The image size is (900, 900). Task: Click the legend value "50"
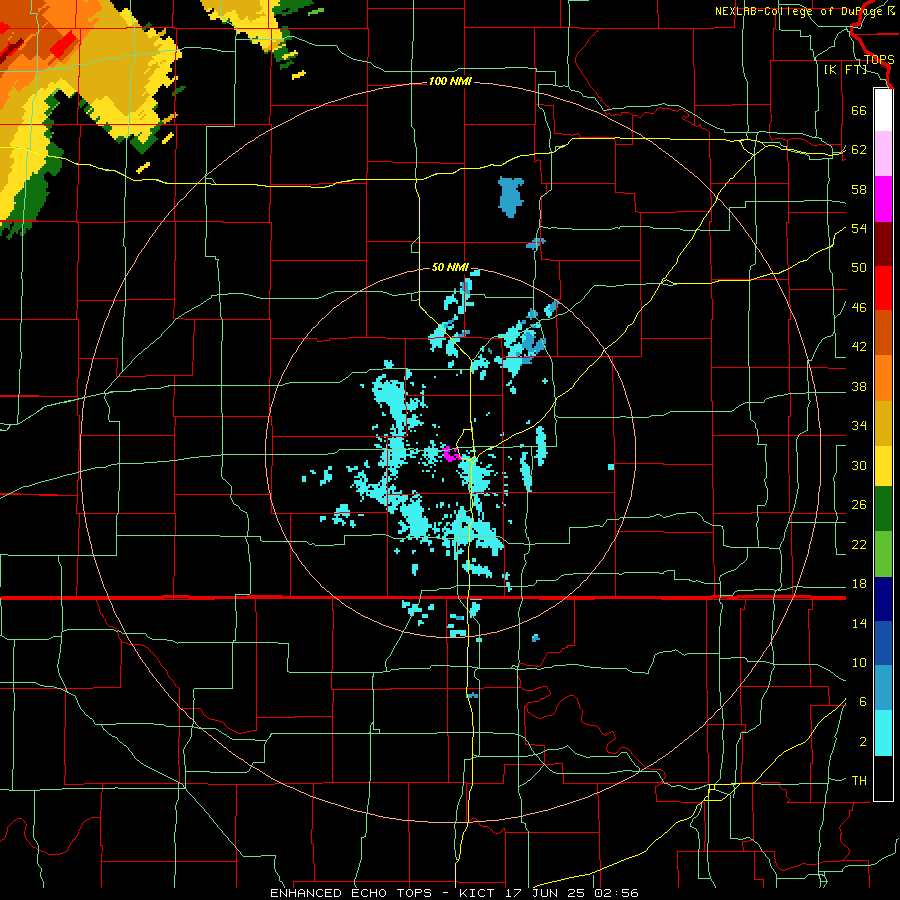(859, 268)
